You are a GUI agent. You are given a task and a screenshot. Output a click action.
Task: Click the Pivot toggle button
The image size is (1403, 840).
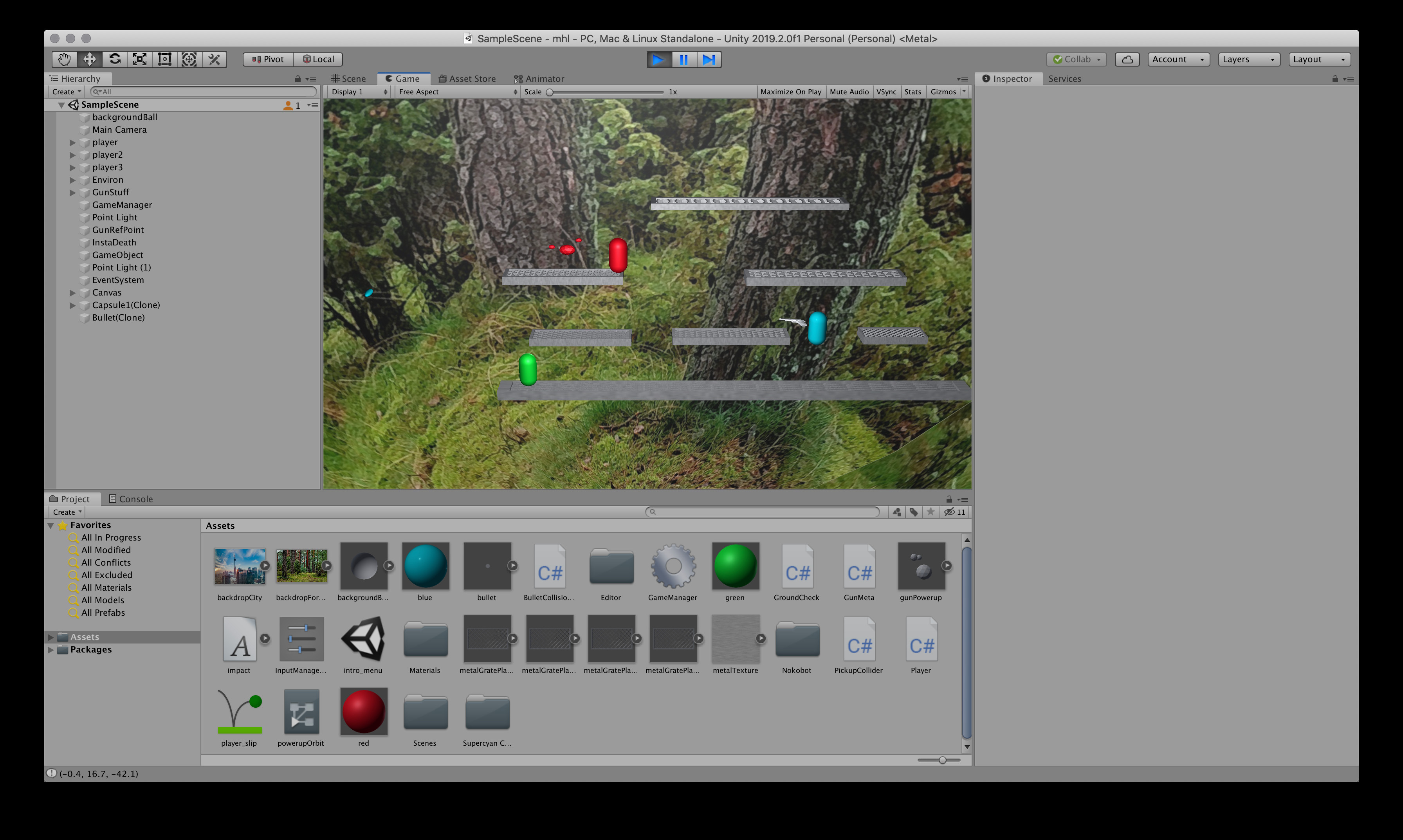(x=268, y=59)
